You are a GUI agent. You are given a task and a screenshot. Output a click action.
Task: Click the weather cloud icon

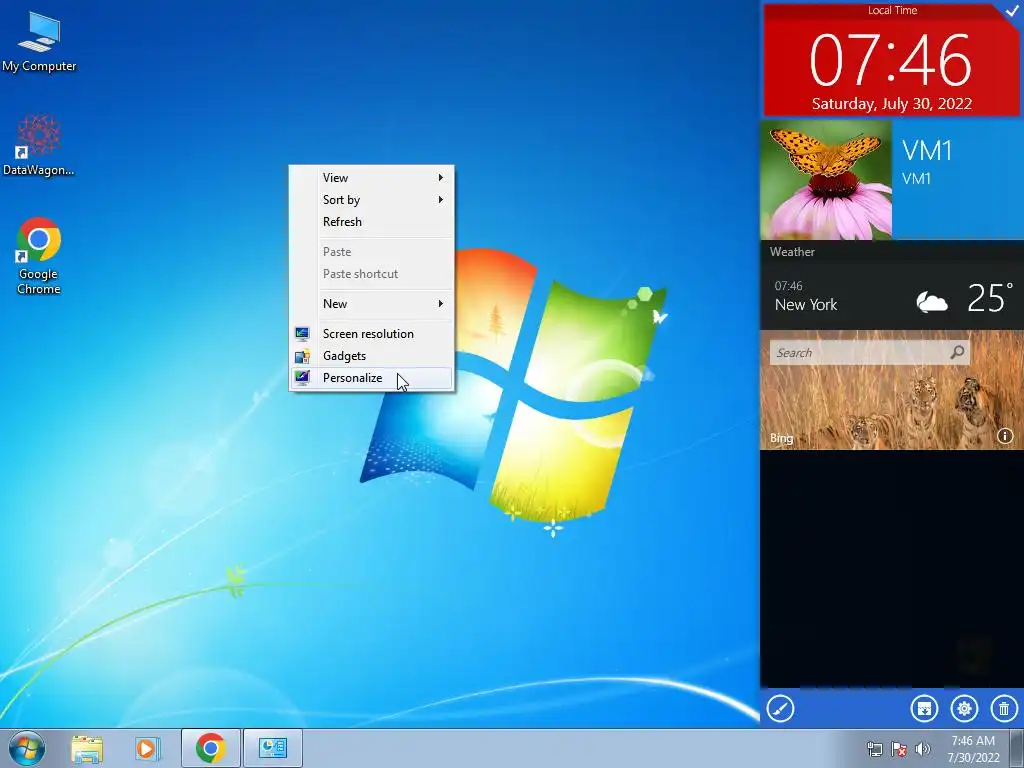click(932, 302)
